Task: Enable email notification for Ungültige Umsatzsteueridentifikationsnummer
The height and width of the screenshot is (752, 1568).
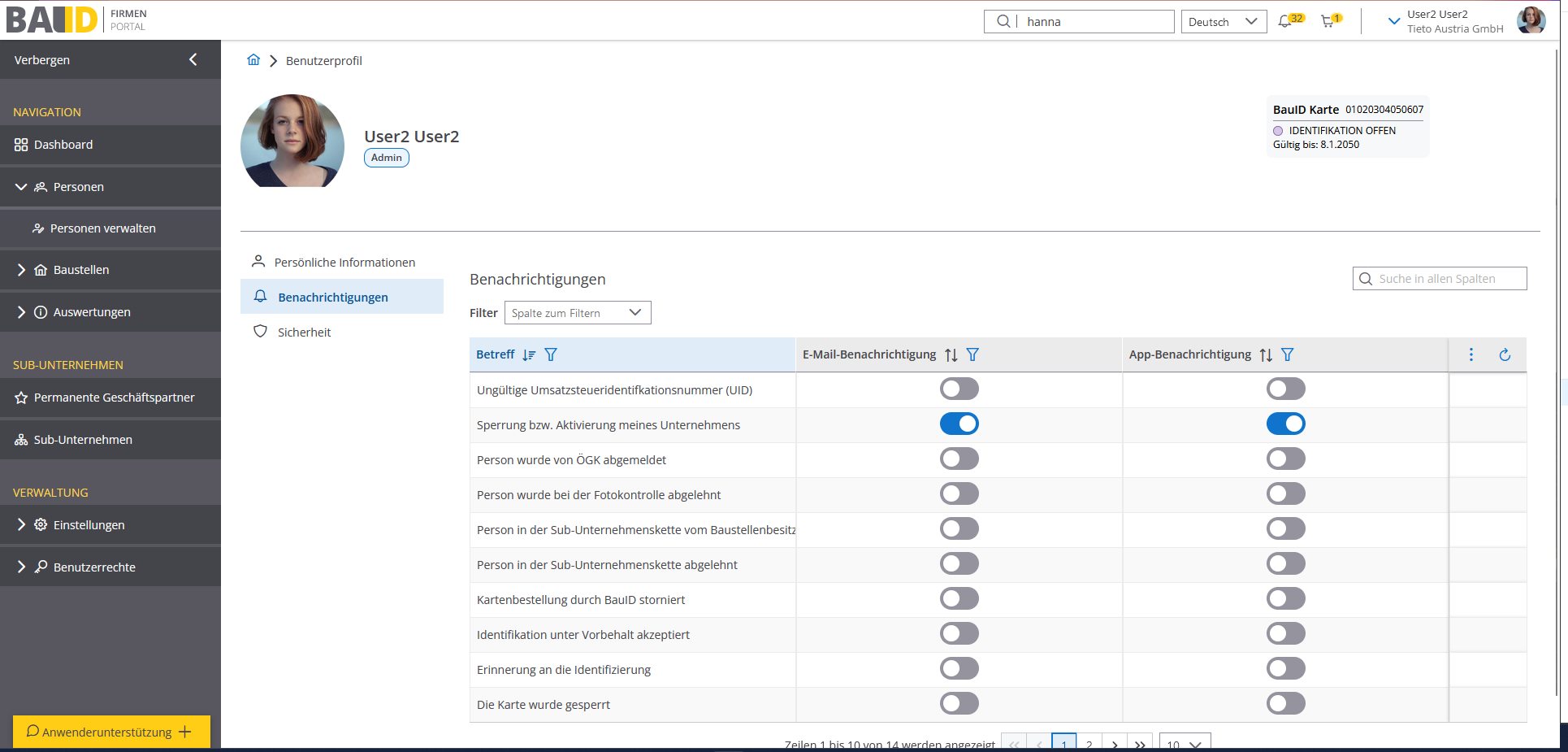Action: [x=959, y=389]
